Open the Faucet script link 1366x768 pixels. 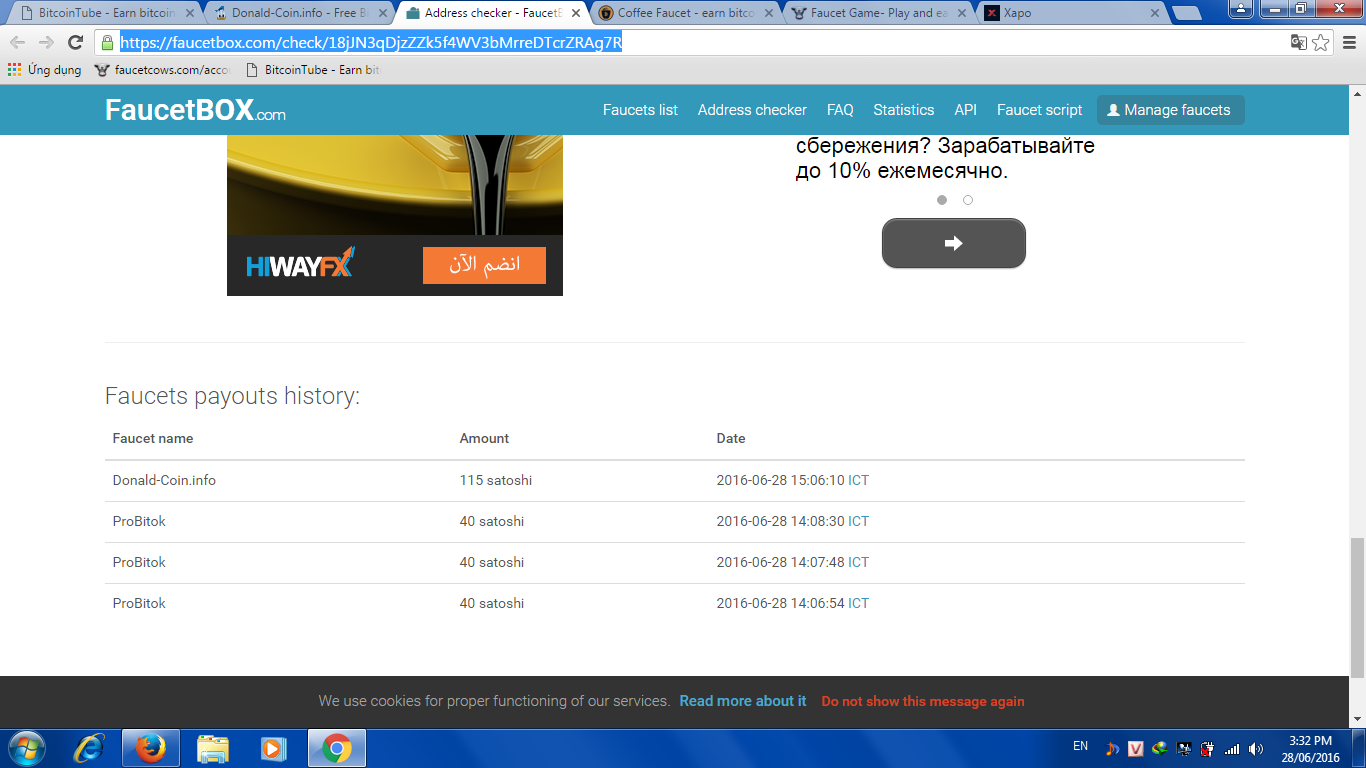(1040, 110)
